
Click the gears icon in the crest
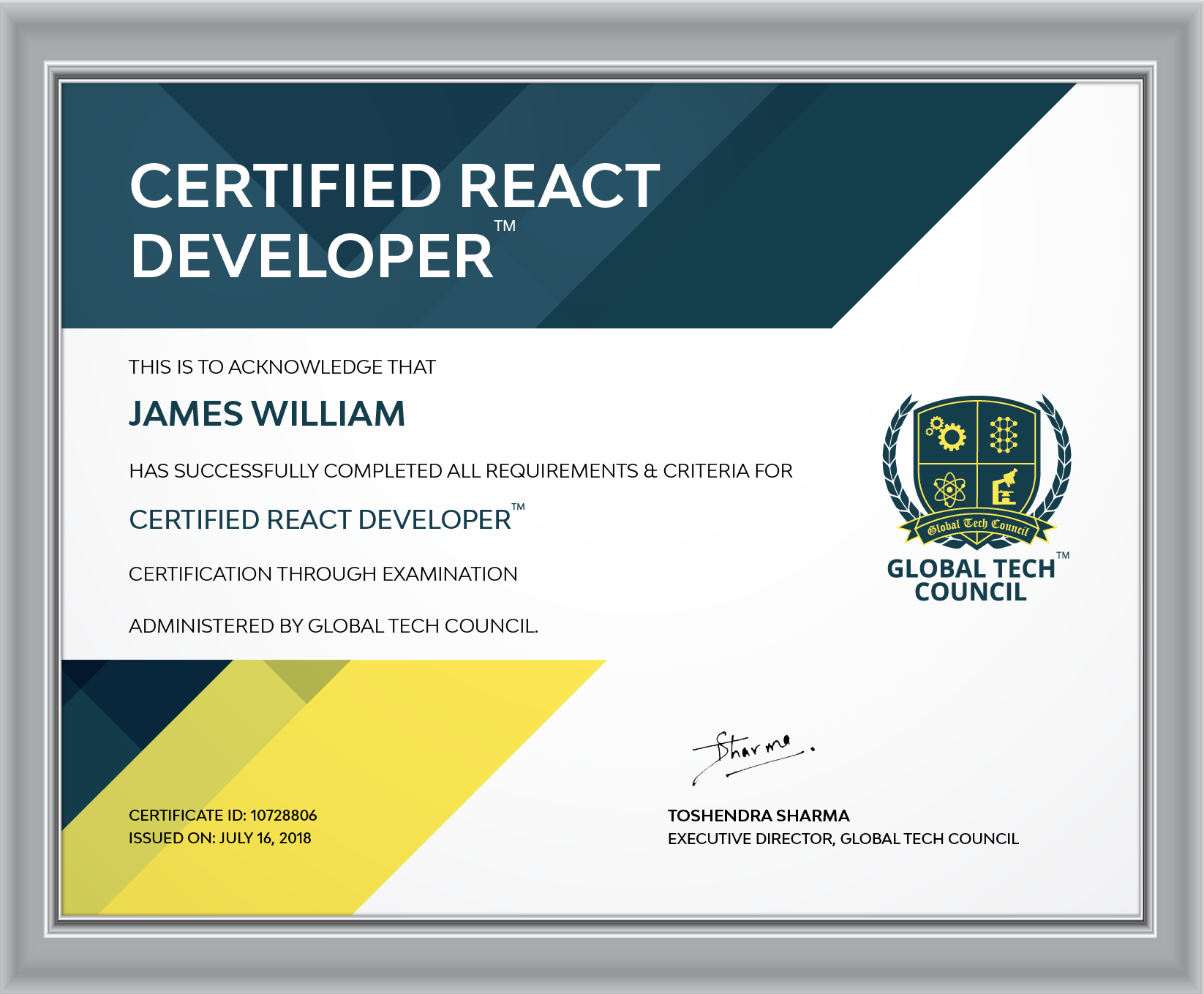pos(946,434)
